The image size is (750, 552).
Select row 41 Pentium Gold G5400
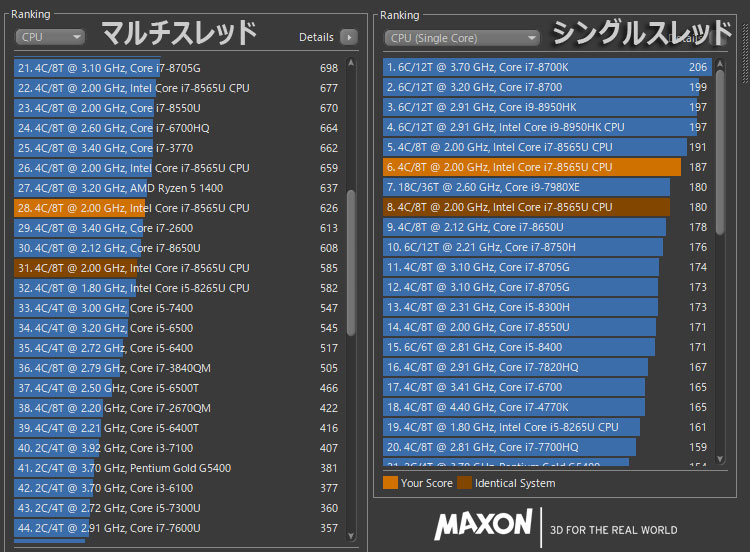pos(178,468)
